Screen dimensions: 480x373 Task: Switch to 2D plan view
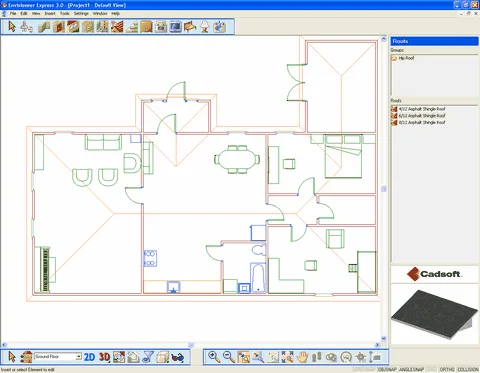(89, 357)
